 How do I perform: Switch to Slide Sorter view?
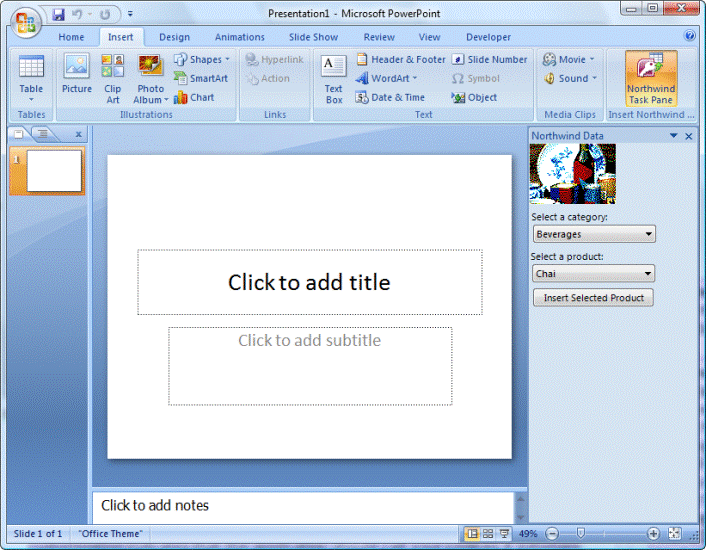click(488, 534)
